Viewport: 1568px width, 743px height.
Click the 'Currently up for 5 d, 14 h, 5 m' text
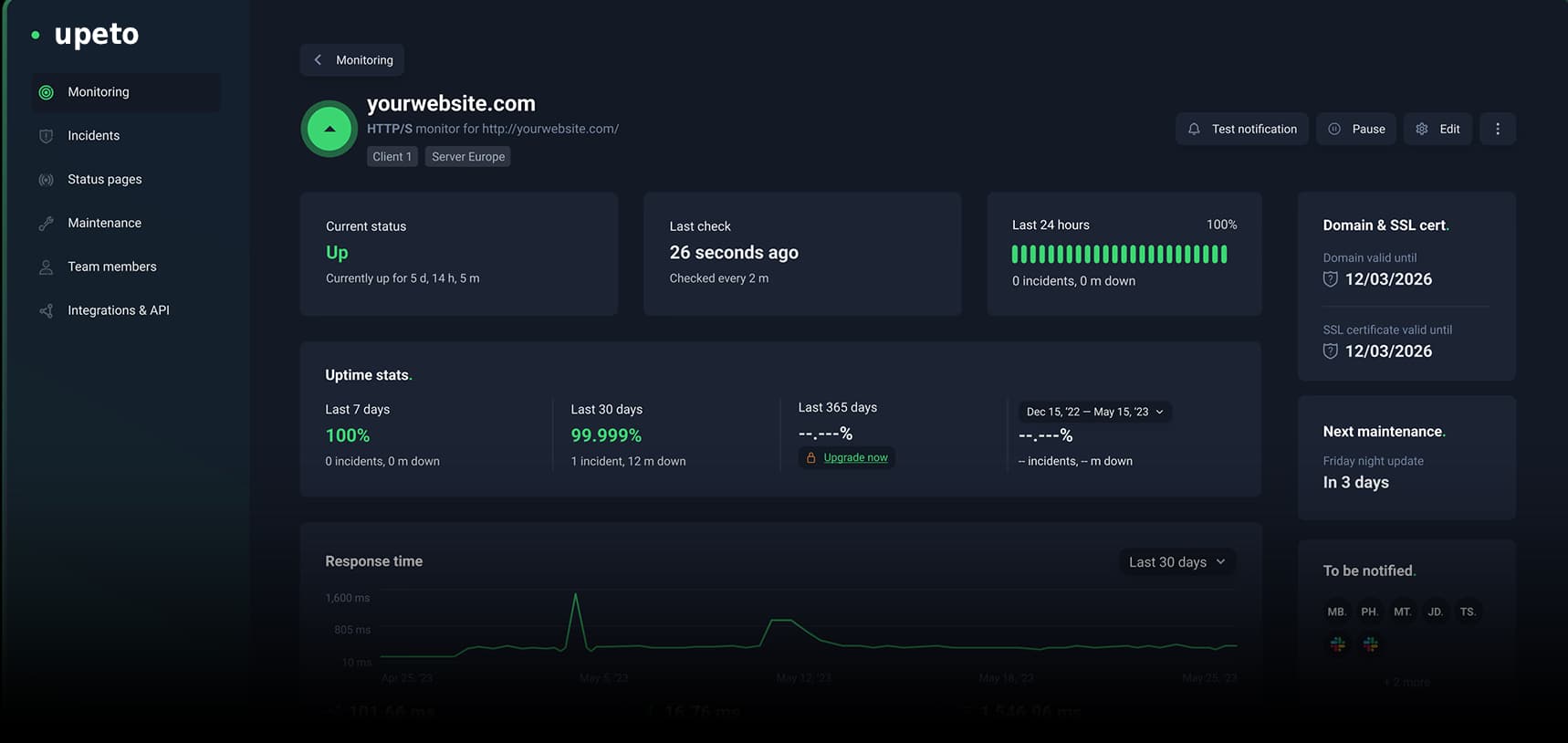coord(402,278)
